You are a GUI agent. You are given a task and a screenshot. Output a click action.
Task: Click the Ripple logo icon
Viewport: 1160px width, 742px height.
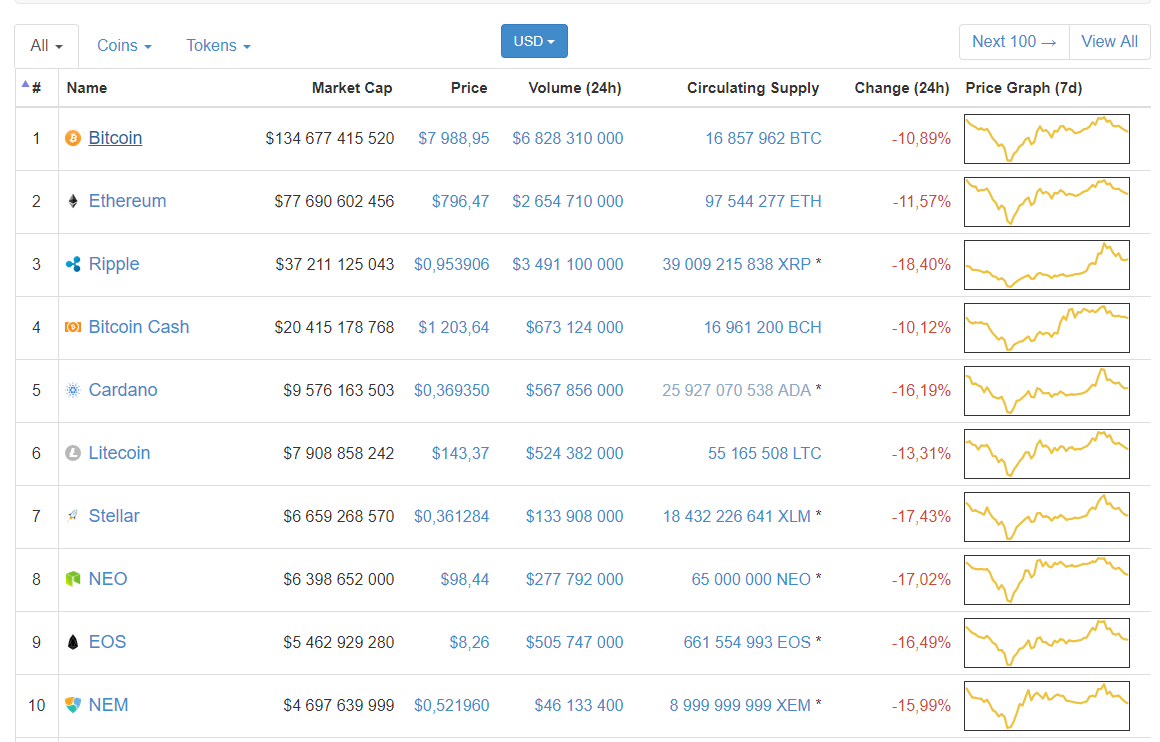tap(72, 264)
